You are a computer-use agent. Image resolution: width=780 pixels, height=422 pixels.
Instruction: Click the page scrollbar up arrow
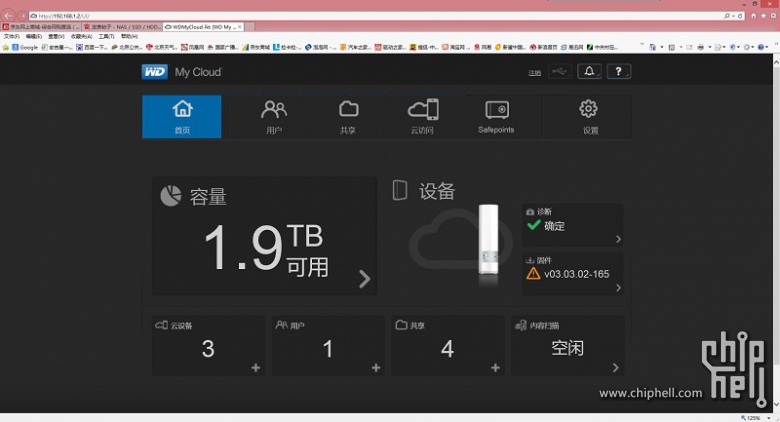(776, 61)
